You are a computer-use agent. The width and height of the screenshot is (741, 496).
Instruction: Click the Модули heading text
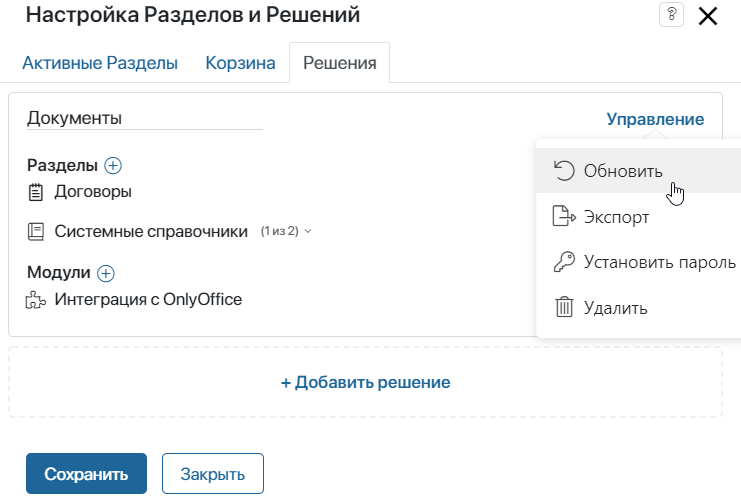pyautogui.click(x=59, y=273)
